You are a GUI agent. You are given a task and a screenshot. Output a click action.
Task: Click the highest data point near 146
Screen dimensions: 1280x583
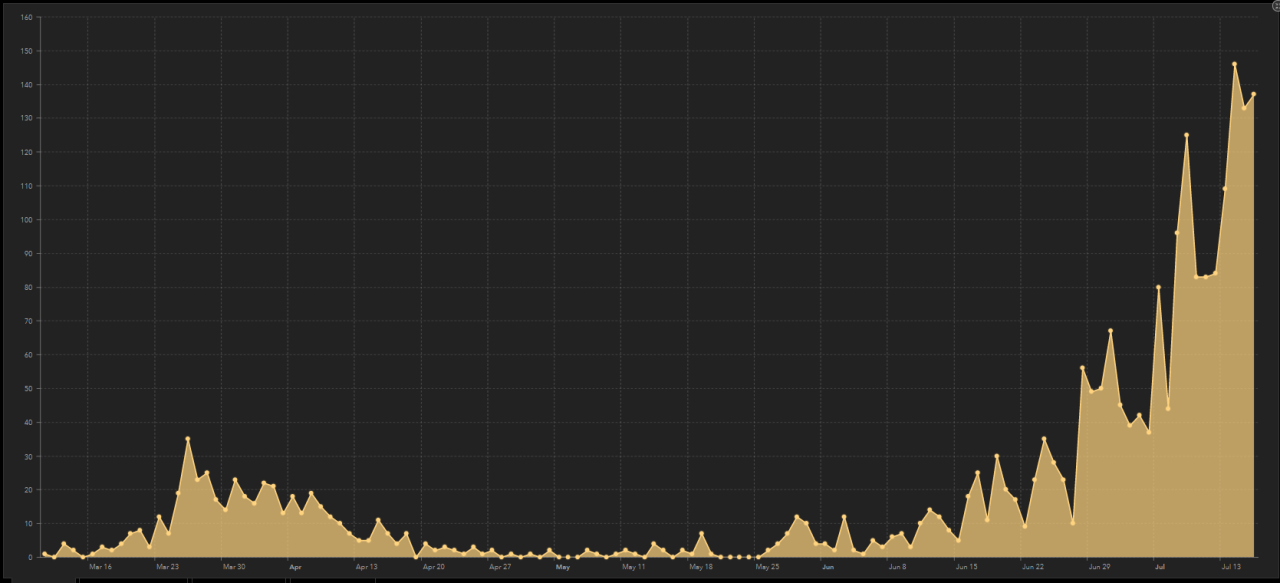(x=1234, y=64)
